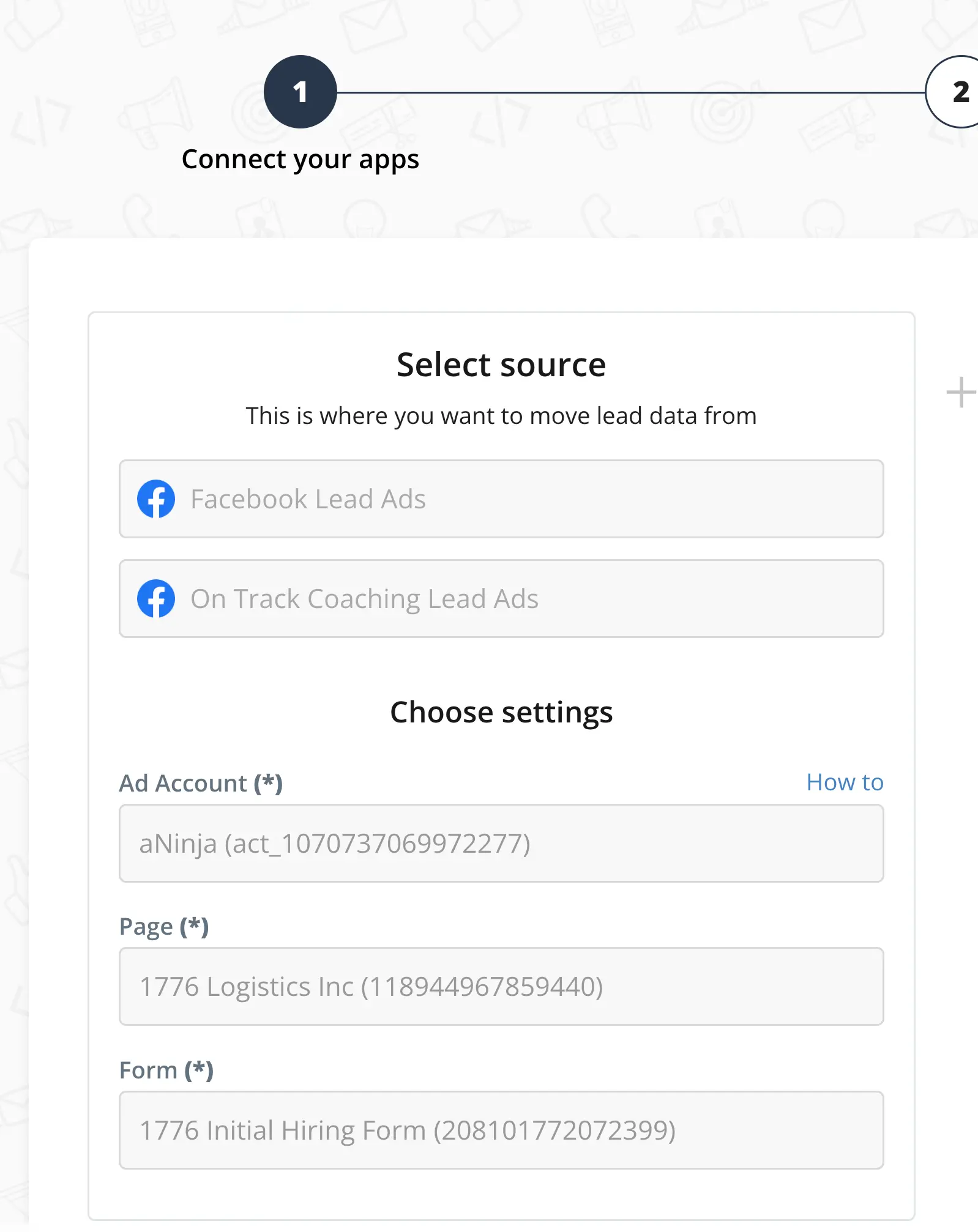Viewport: 978px width, 1232px height.
Task: Click the Ad Account (*) label
Action: (x=184, y=783)
